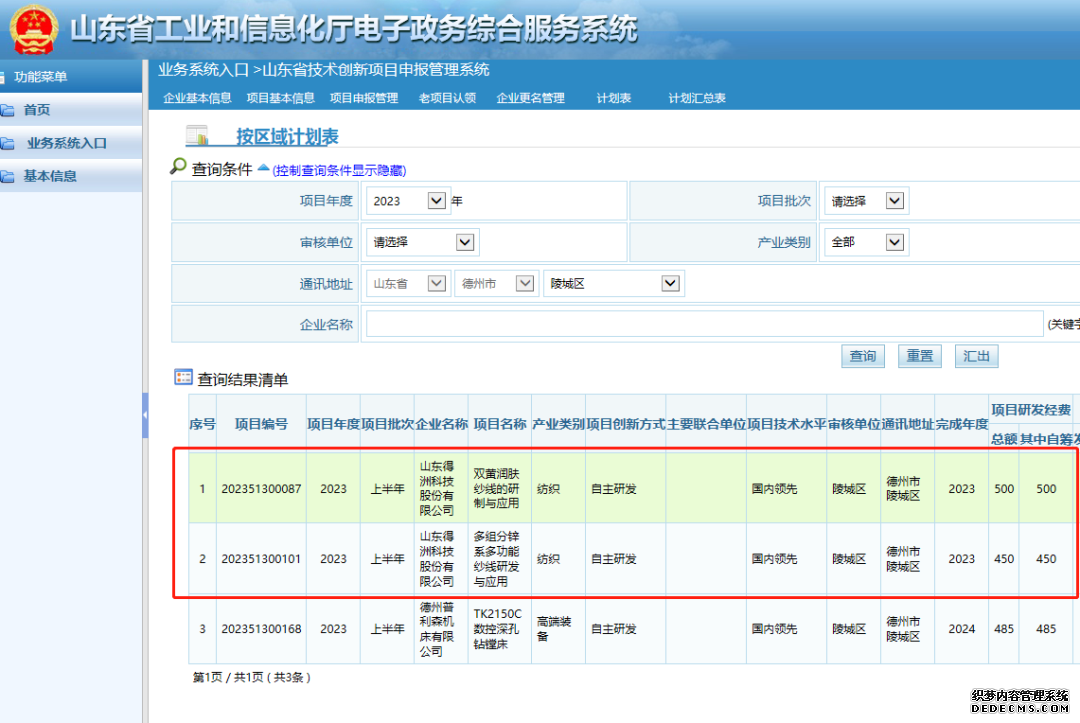The image size is (1080, 723).
Task: Collapse query conditions with the blue arrow
Action: point(263,167)
